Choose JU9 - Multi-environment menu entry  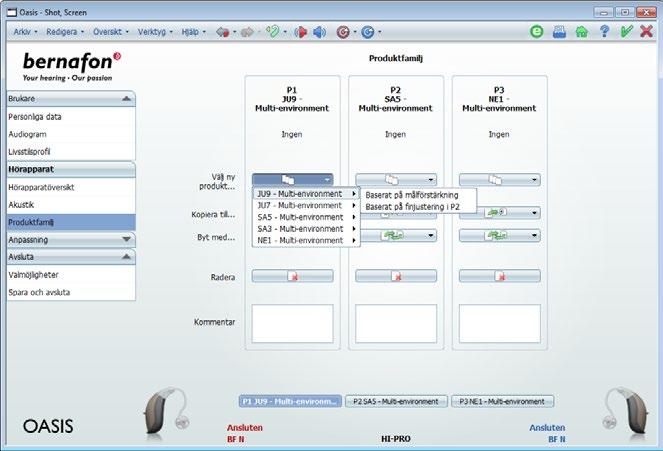(306, 194)
